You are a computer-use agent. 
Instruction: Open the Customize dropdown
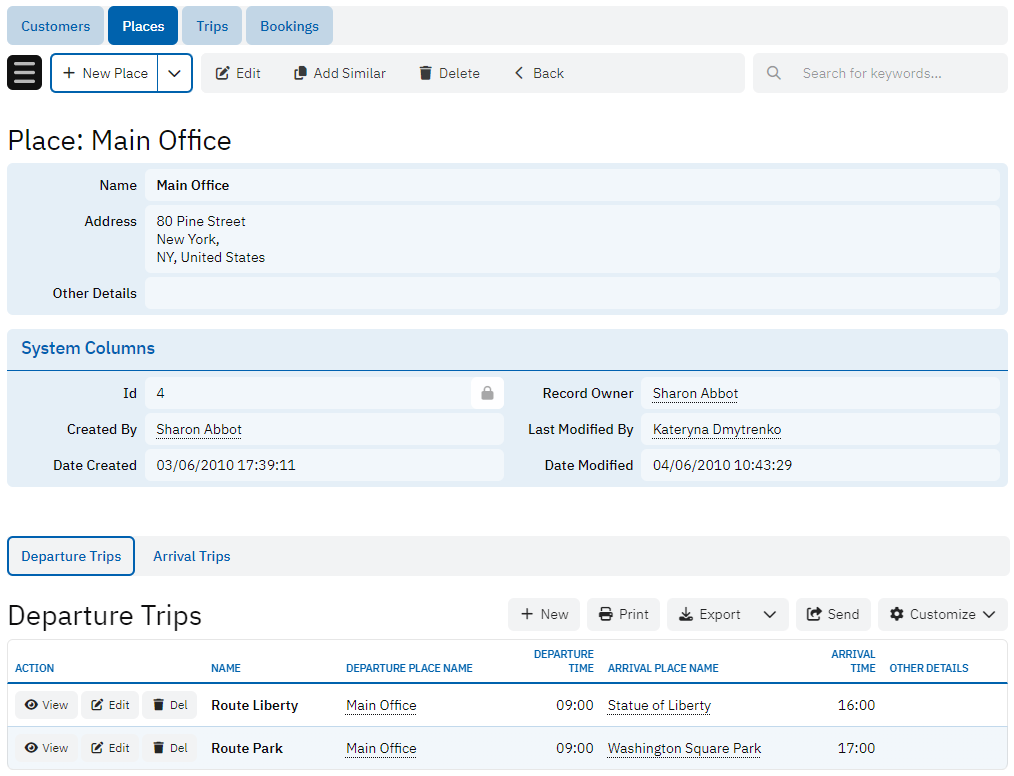tap(942, 614)
